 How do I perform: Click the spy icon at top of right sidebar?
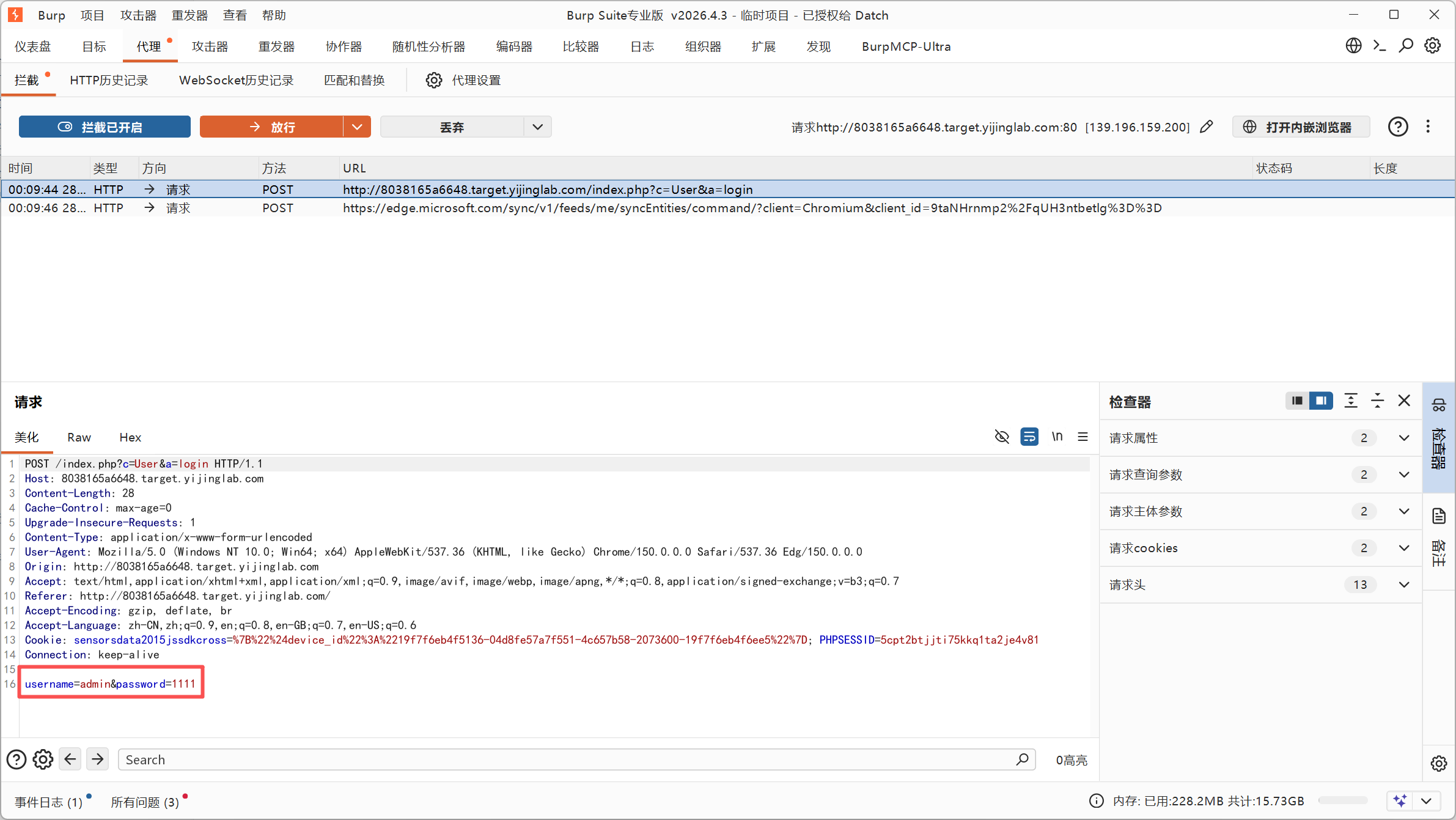[x=1439, y=405]
